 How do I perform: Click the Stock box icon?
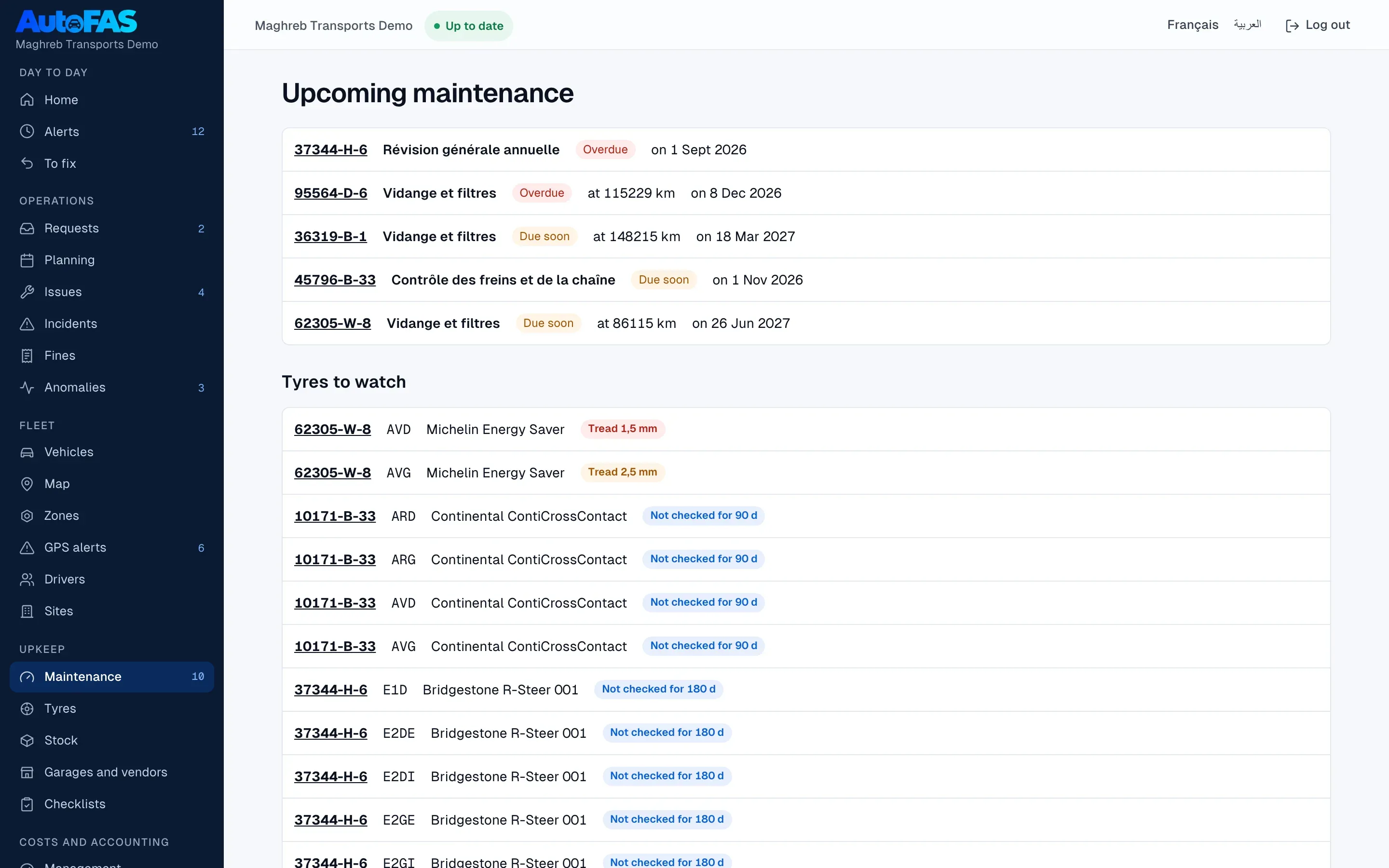tap(27, 741)
